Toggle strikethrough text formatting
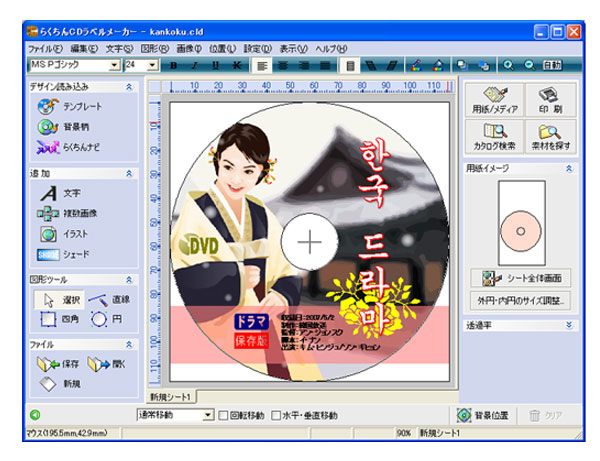Viewport: 600px width, 461px height. point(237,65)
